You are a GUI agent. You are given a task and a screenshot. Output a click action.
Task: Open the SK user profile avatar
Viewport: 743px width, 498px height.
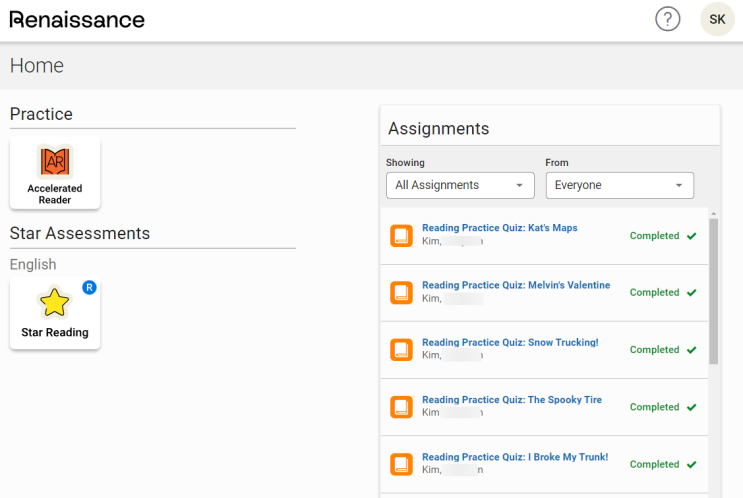click(x=717, y=19)
